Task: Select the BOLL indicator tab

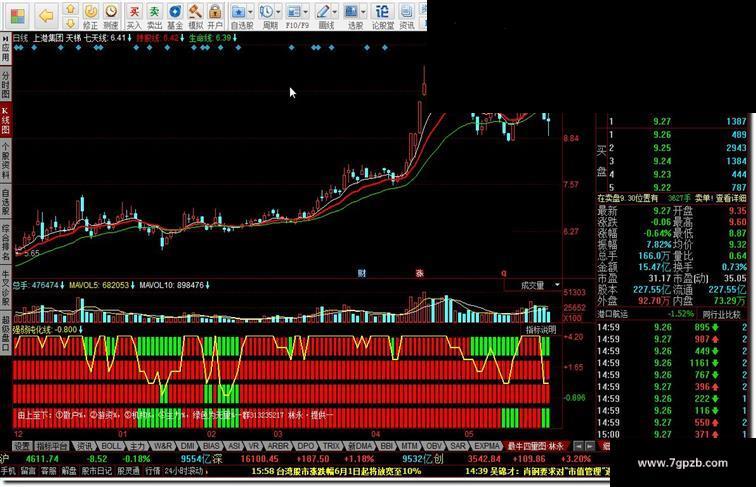Action: 110,446
